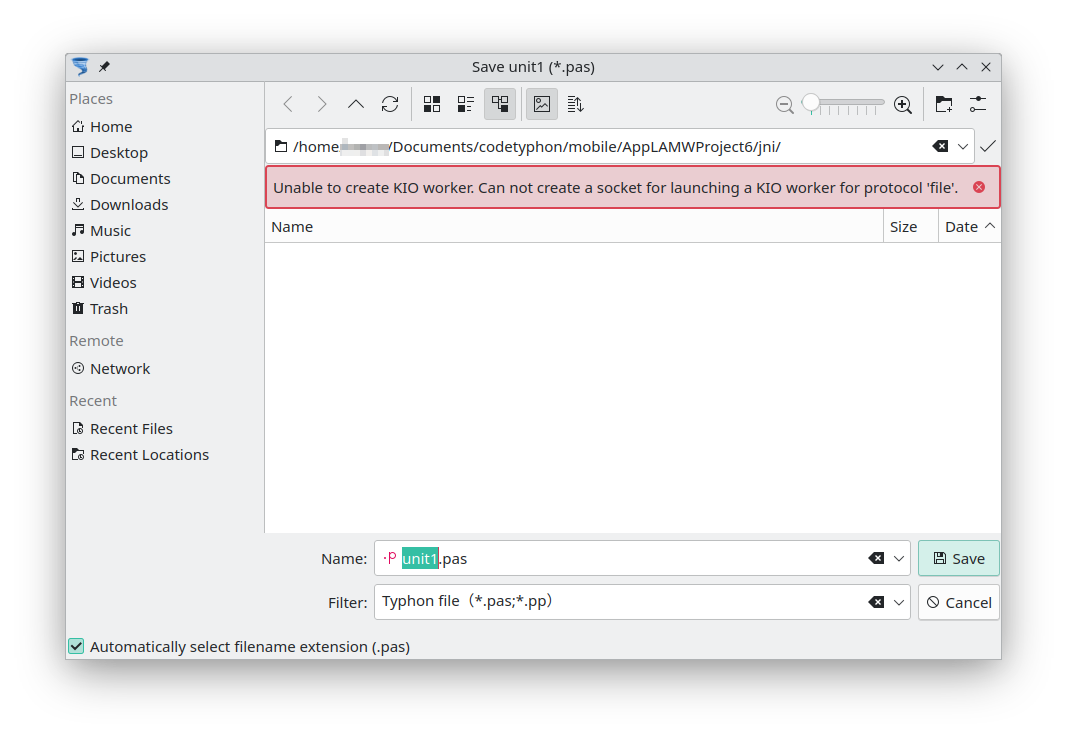Screen dimensions: 1068x738
Task: Save the unit1.pas file
Action: coord(959,558)
